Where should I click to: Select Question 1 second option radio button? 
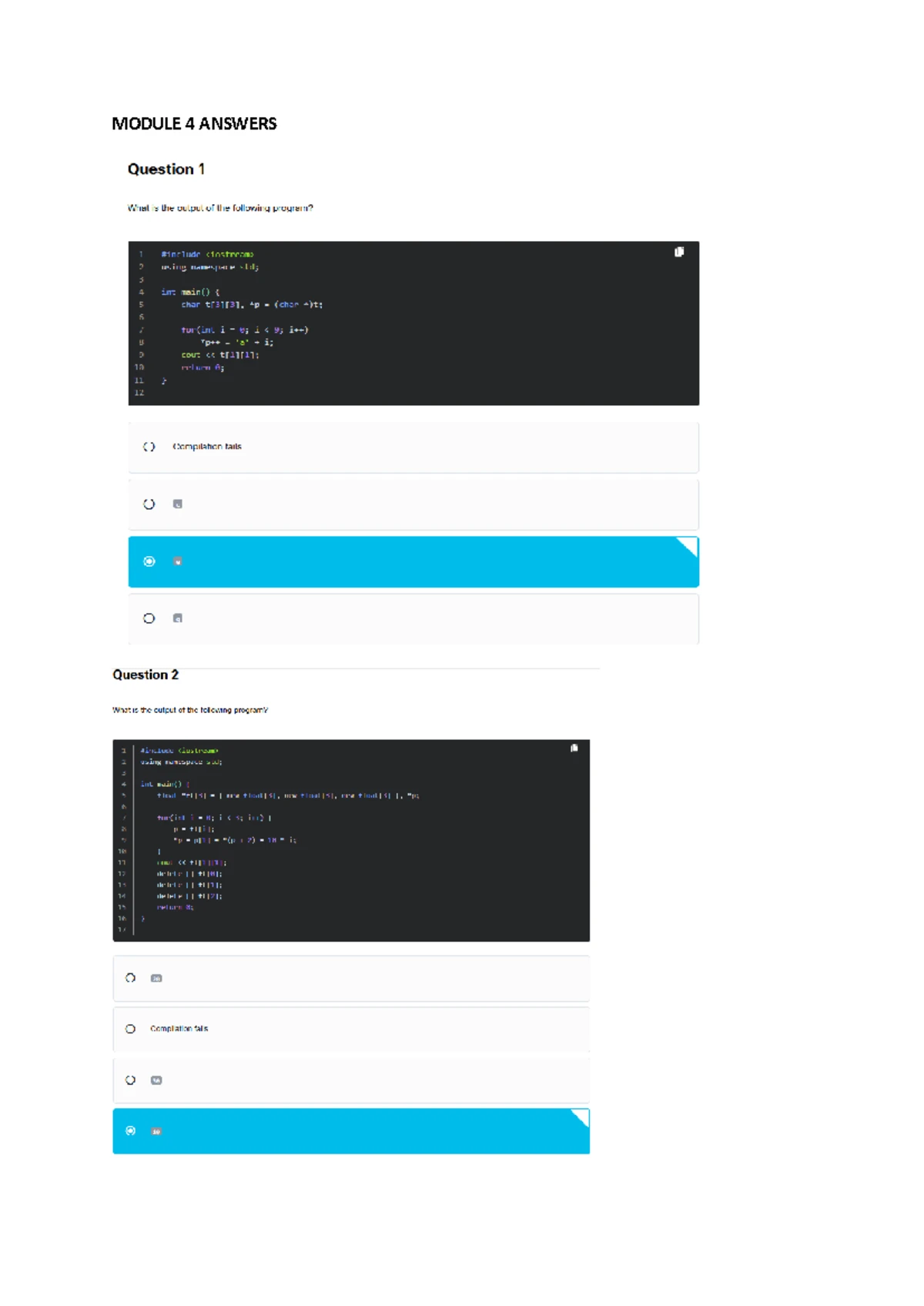[149, 504]
